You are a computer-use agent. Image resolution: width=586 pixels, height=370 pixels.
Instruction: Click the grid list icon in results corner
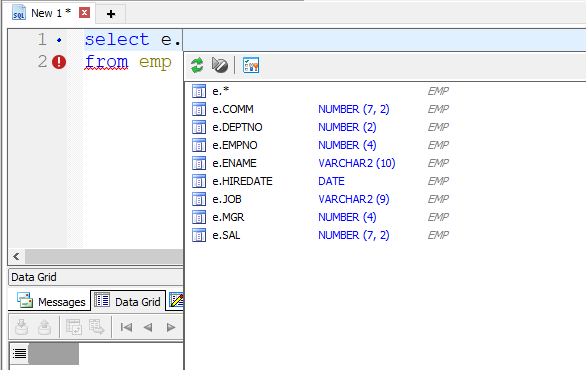point(19,353)
